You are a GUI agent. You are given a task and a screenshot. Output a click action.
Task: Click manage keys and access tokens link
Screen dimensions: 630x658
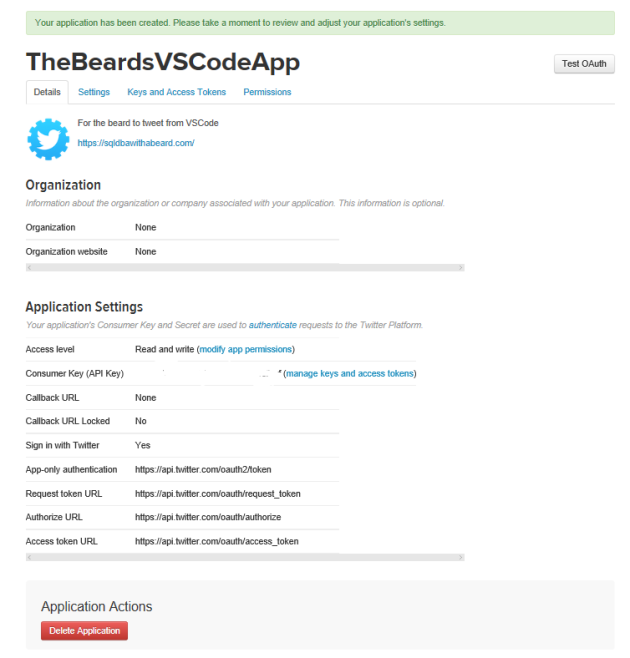(350, 373)
